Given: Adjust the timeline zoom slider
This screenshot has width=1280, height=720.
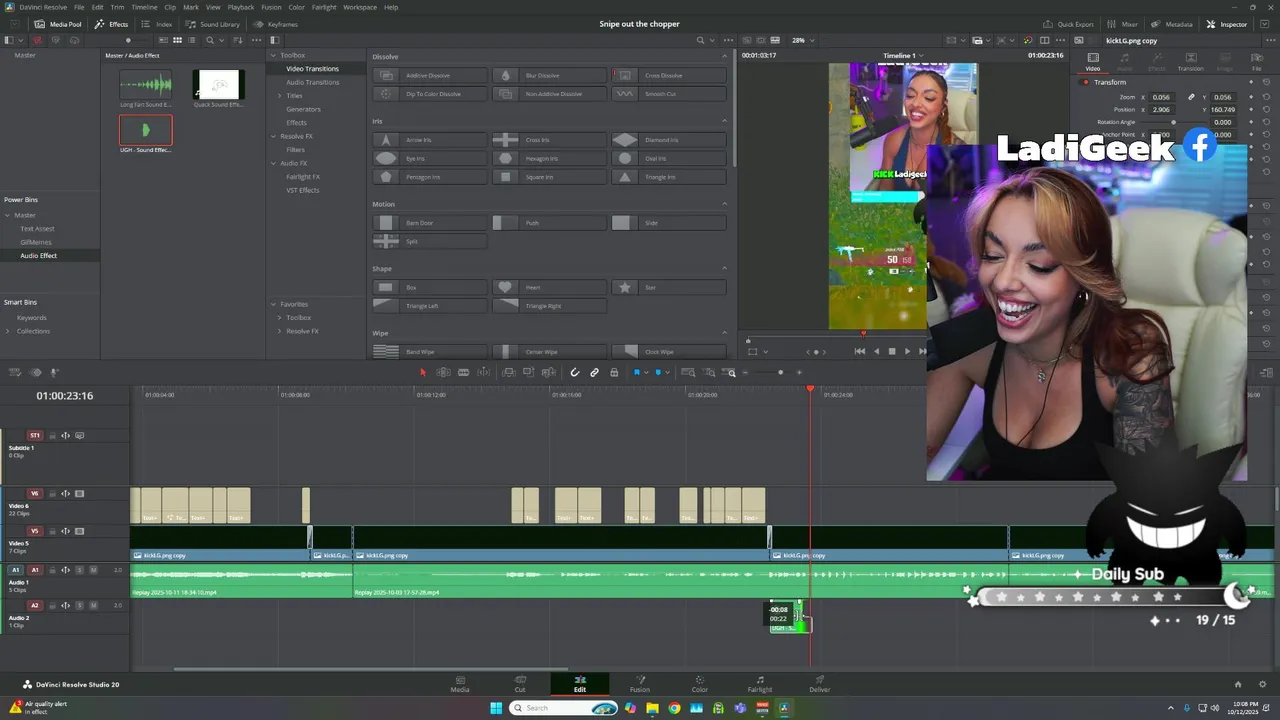Looking at the screenshot, I should [780, 372].
